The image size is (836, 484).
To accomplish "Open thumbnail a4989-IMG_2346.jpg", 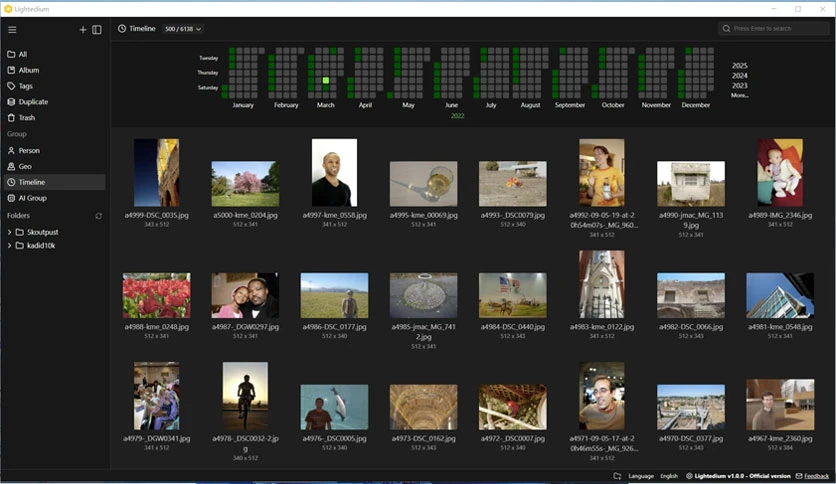I will coord(780,173).
